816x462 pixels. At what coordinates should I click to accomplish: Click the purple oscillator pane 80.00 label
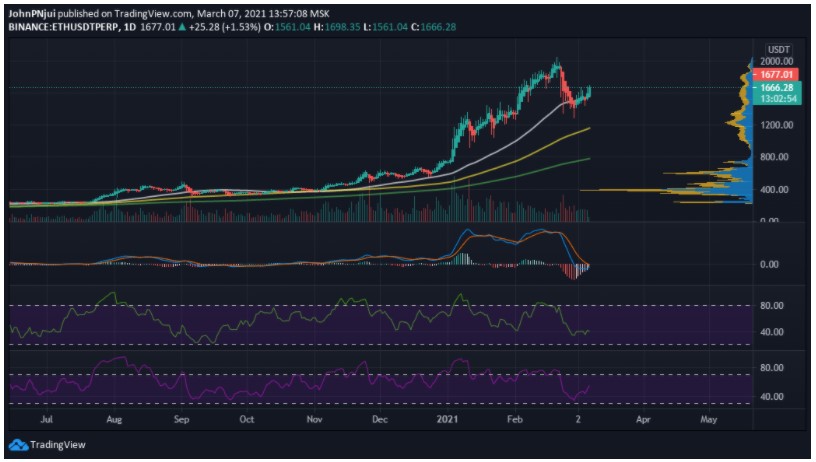pyautogui.click(x=772, y=368)
